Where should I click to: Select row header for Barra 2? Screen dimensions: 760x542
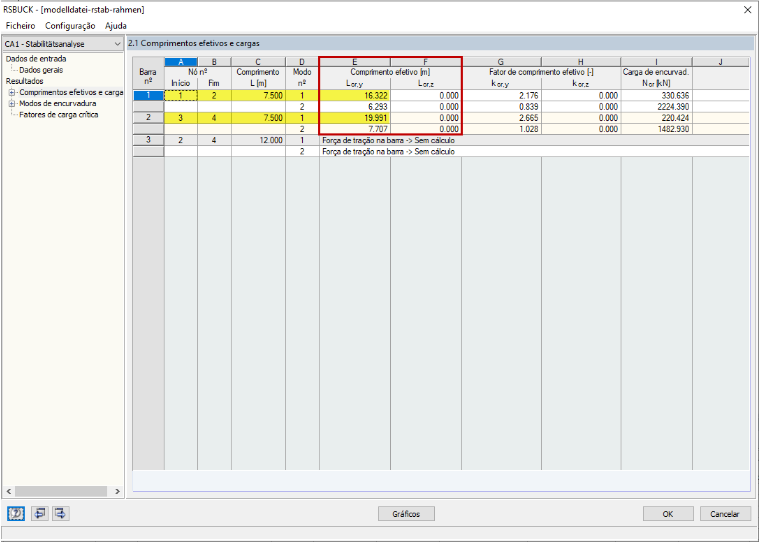coord(148,117)
